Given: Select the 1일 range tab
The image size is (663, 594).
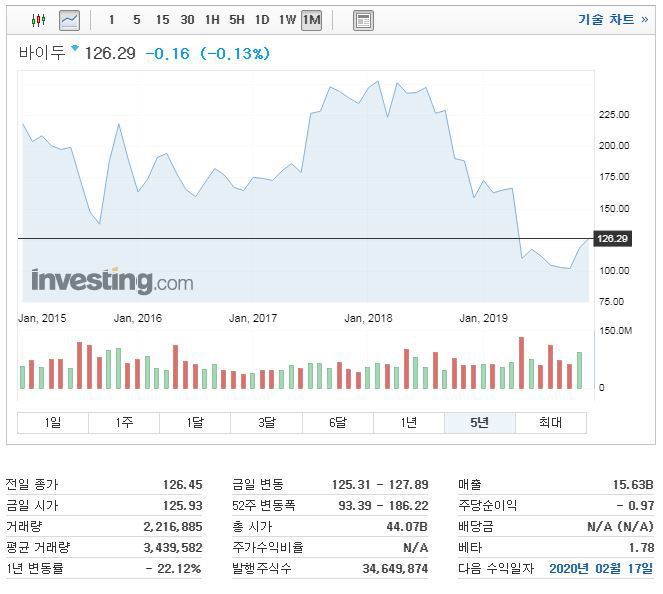Looking at the screenshot, I should tap(53, 422).
